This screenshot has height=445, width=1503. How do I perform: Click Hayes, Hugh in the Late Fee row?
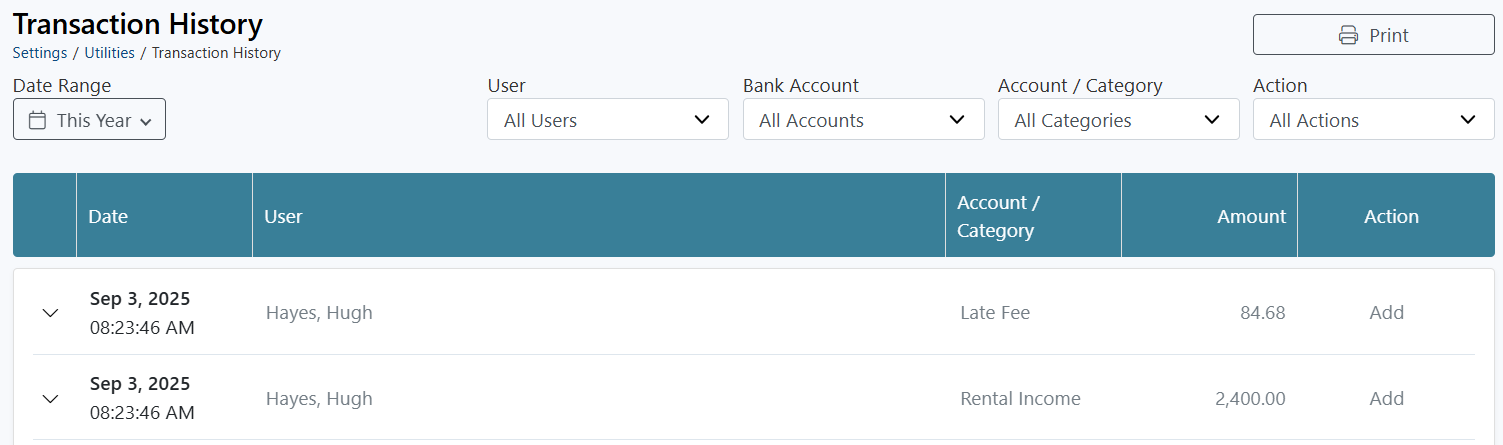click(319, 313)
